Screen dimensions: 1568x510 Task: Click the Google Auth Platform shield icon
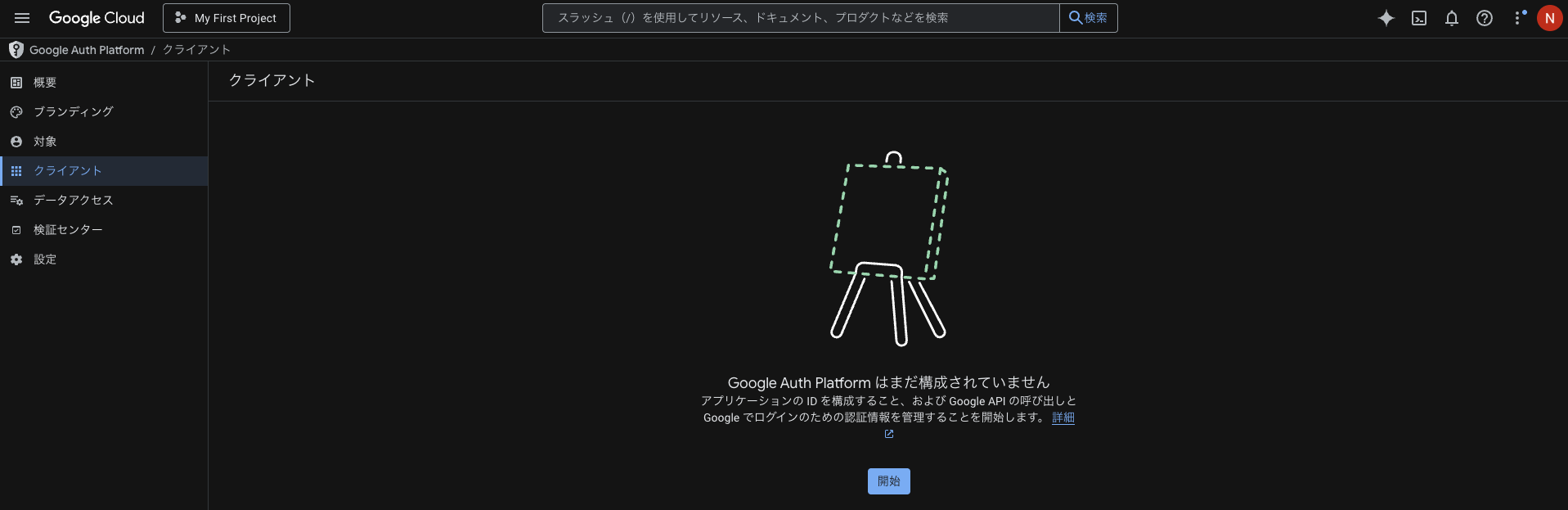coord(16,50)
